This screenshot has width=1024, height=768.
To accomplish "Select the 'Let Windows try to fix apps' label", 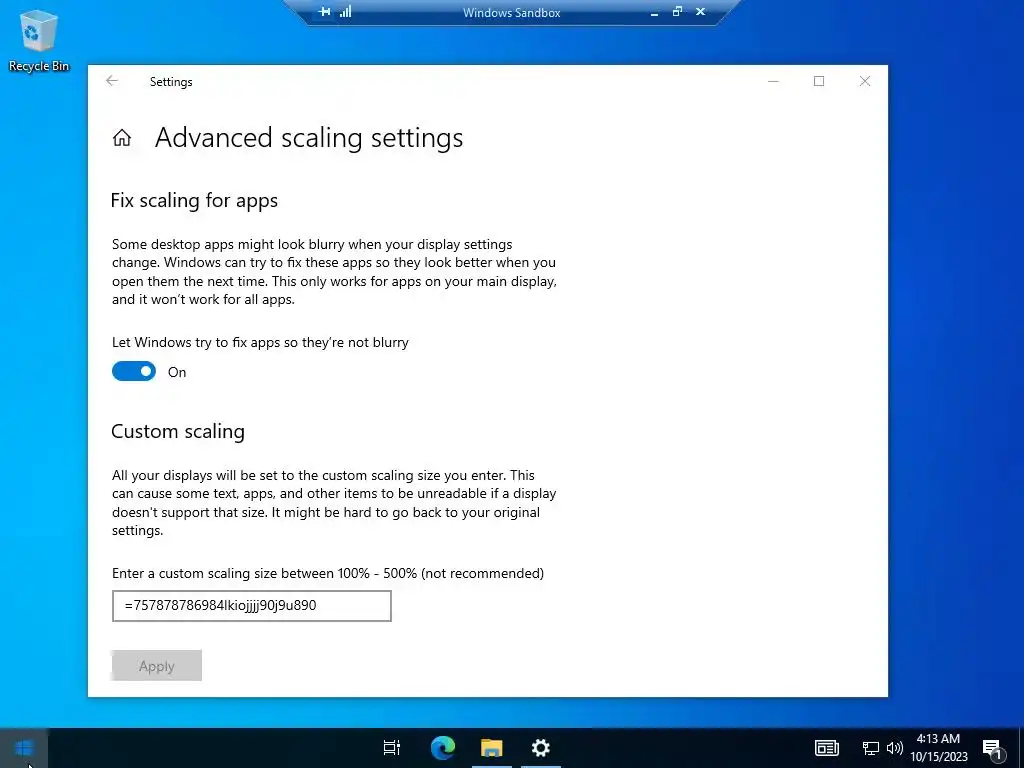I will tap(260, 342).
